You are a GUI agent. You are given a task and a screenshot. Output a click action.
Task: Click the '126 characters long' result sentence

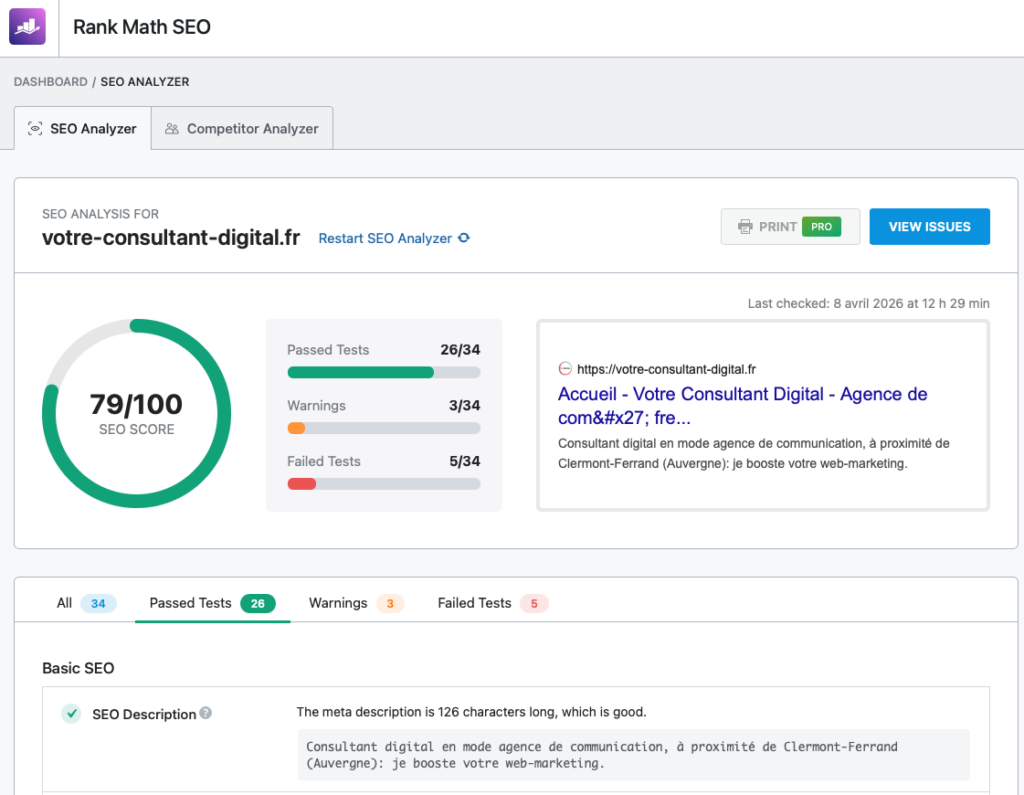(x=472, y=712)
